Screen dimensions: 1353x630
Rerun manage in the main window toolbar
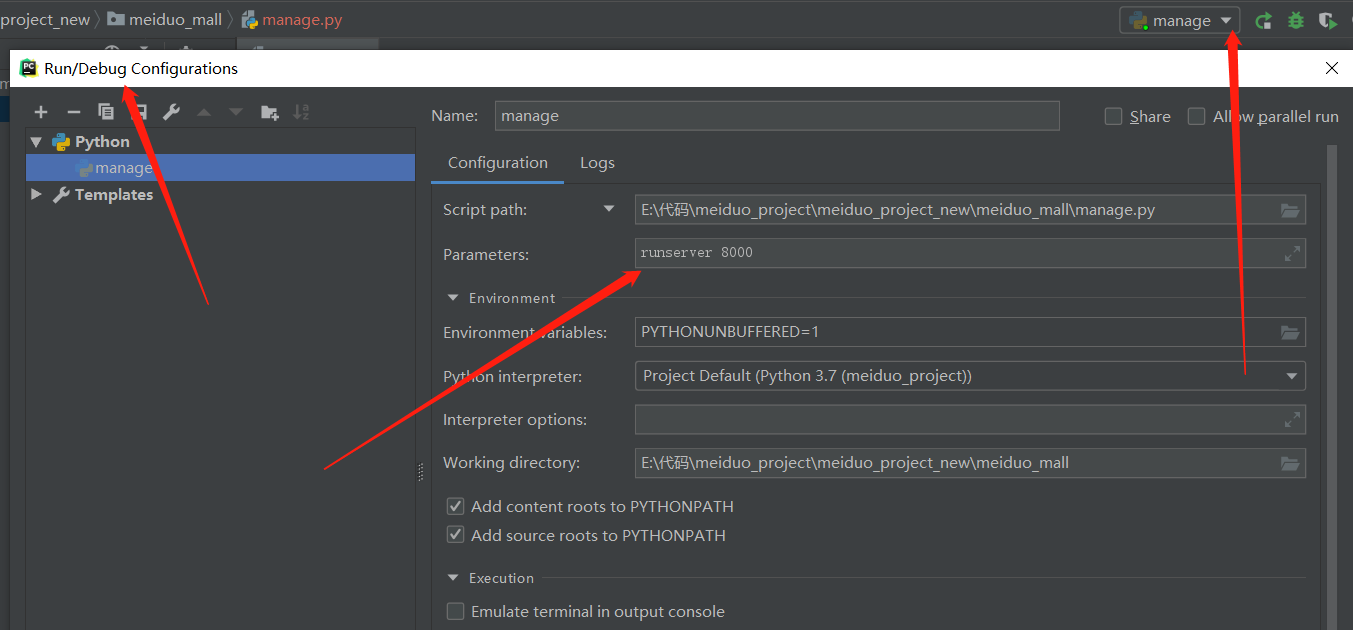coord(1264,20)
